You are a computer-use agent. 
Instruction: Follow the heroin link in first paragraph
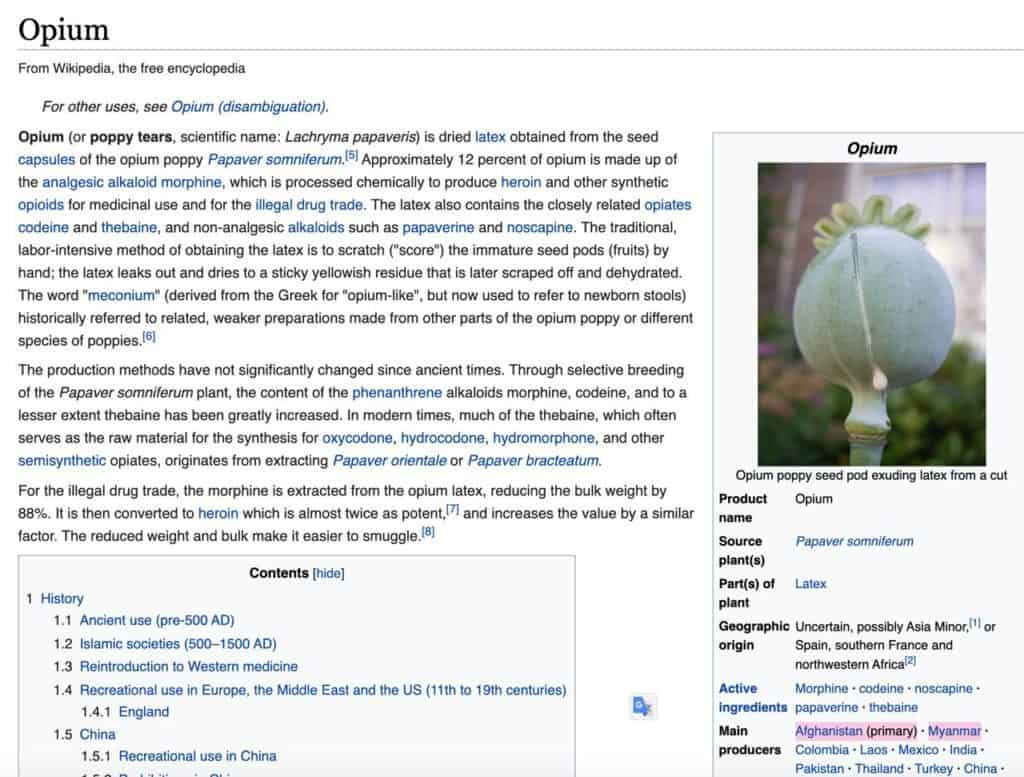point(527,182)
